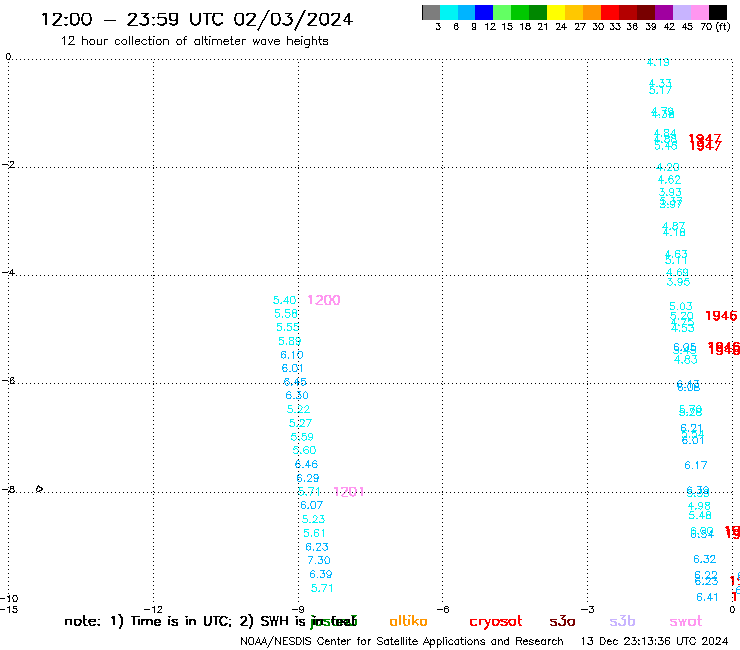Select the value '6.41' near the bottom right
This screenshot has height=650, width=740.
707,597
